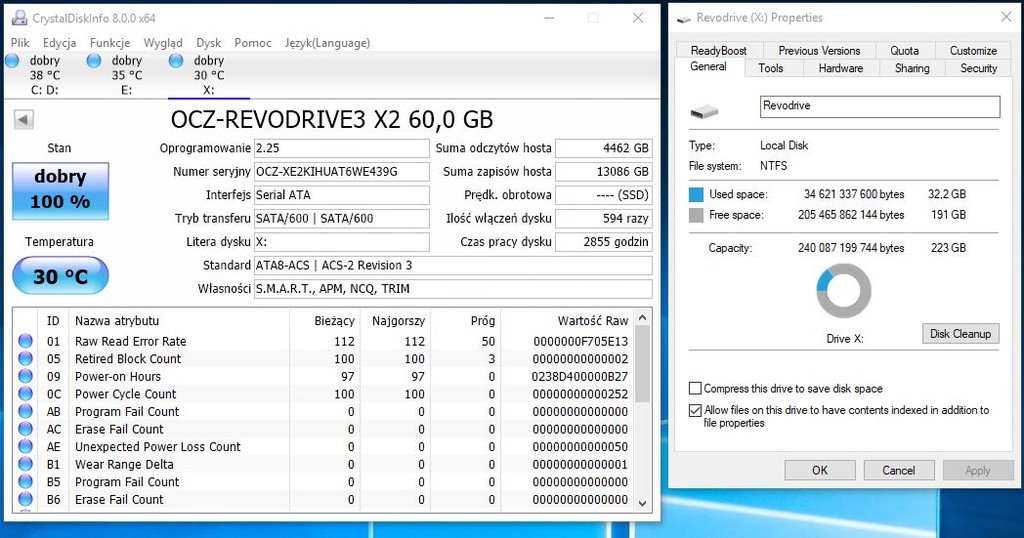
Task: Click status orb for B5 Program Fail Count
Action: pyautogui.click(x=25, y=482)
